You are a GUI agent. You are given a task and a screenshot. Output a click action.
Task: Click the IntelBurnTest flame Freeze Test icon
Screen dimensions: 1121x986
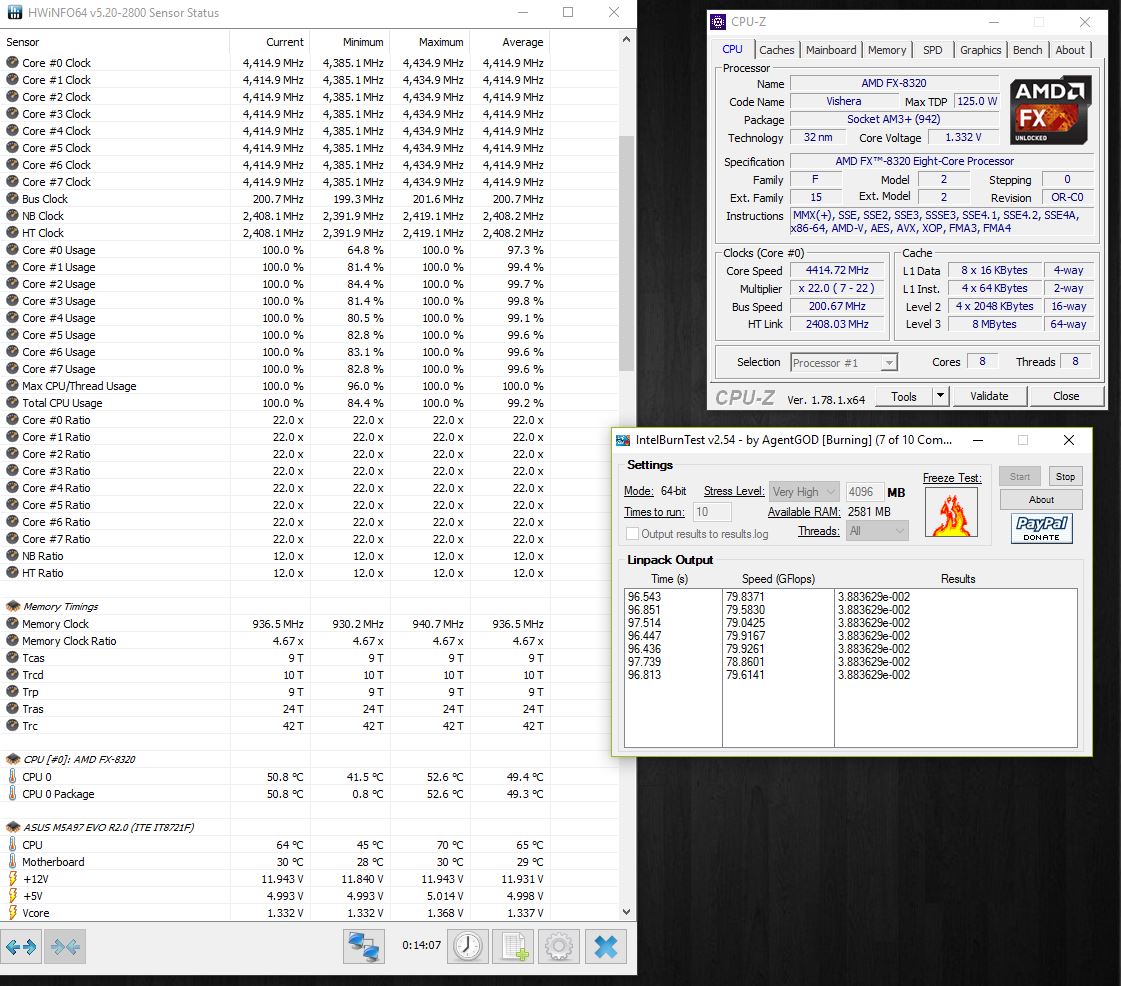[x=951, y=512]
